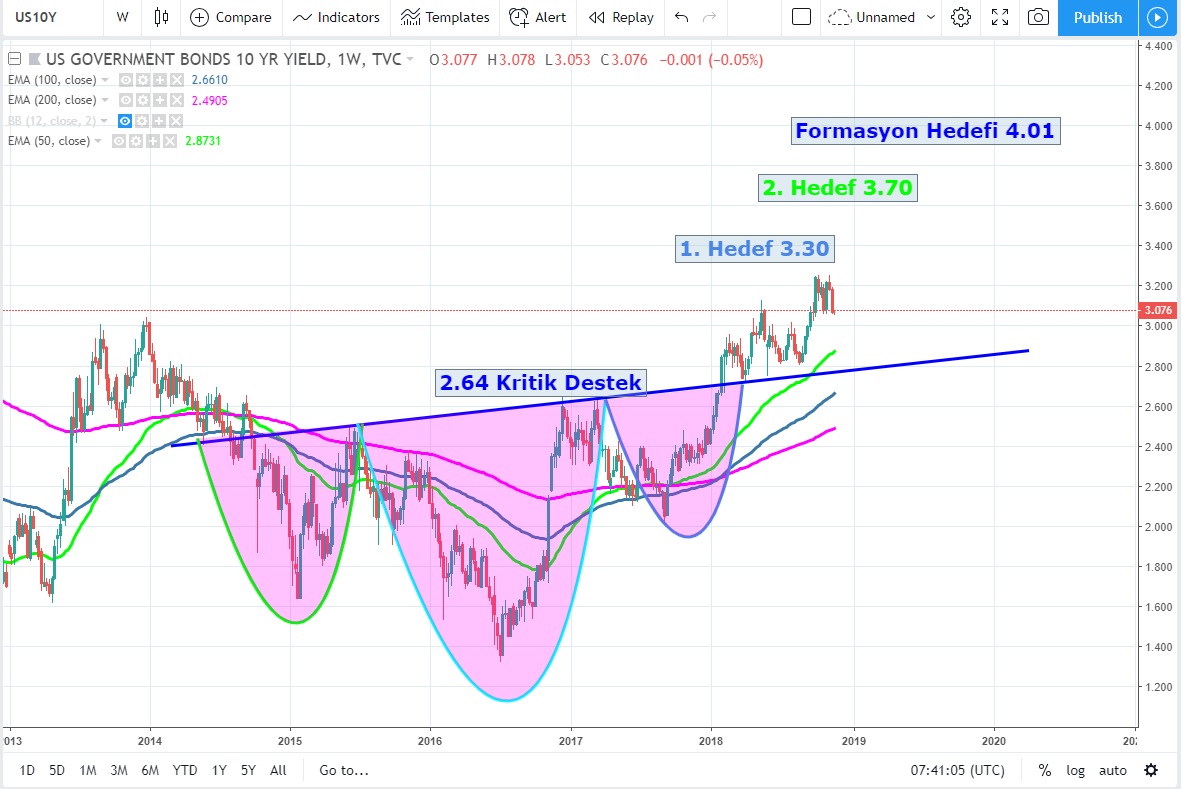The image size is (1181, 789).
Task: Click the Compare symbol button
Action: click(x=231, y=17)
